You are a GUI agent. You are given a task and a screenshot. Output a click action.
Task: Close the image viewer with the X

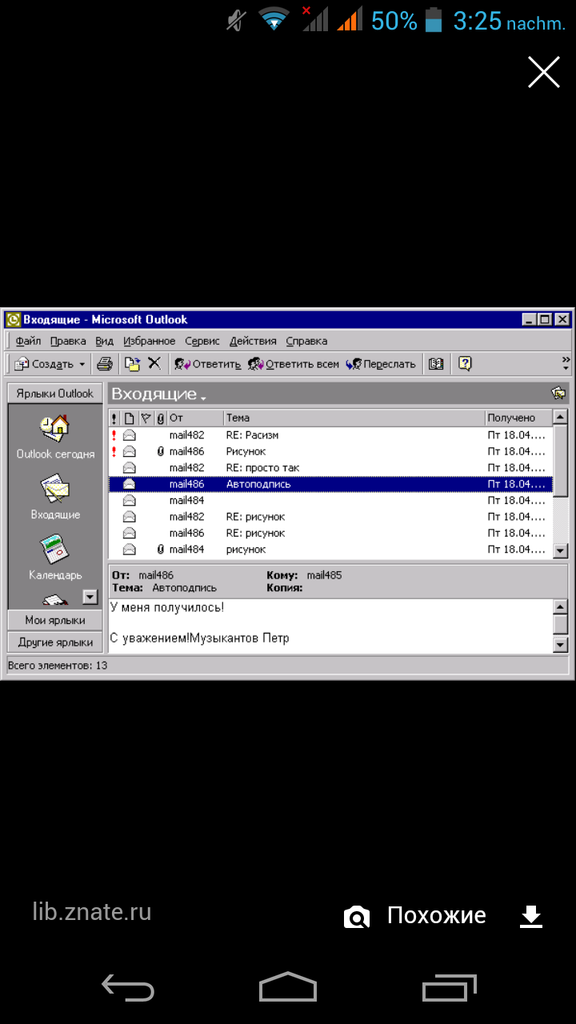point(543,72)
